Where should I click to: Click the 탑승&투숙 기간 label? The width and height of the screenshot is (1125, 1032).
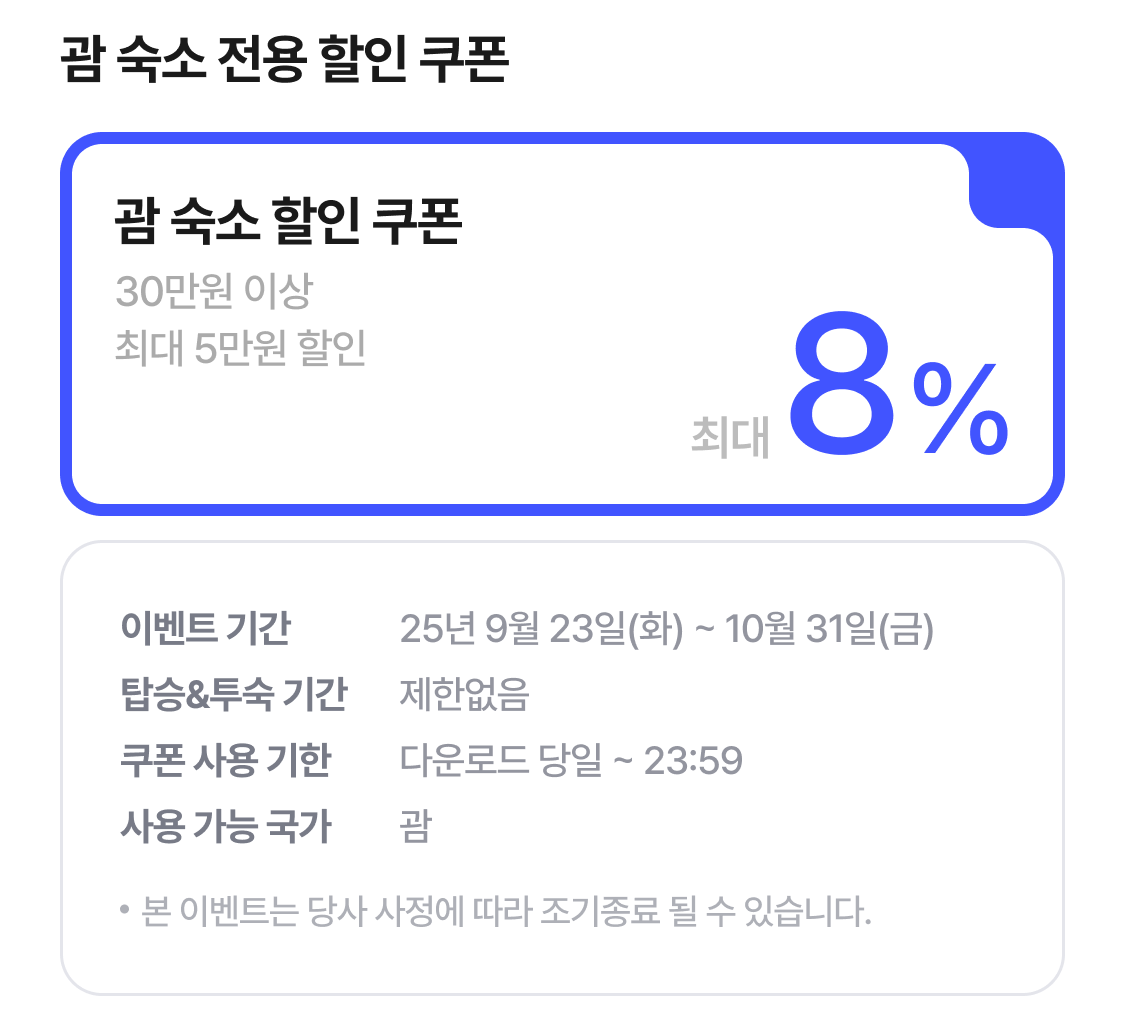coord(233,694)
